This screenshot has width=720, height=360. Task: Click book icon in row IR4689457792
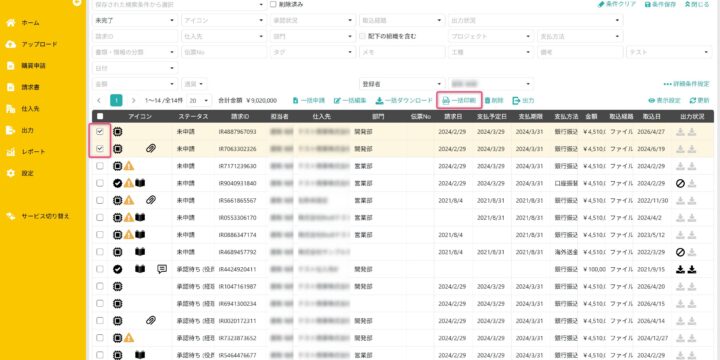(x=140, y=252)
